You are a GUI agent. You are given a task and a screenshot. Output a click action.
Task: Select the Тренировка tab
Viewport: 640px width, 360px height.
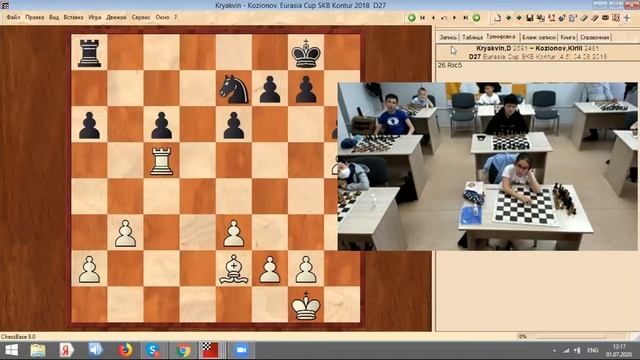click(501, 36)
